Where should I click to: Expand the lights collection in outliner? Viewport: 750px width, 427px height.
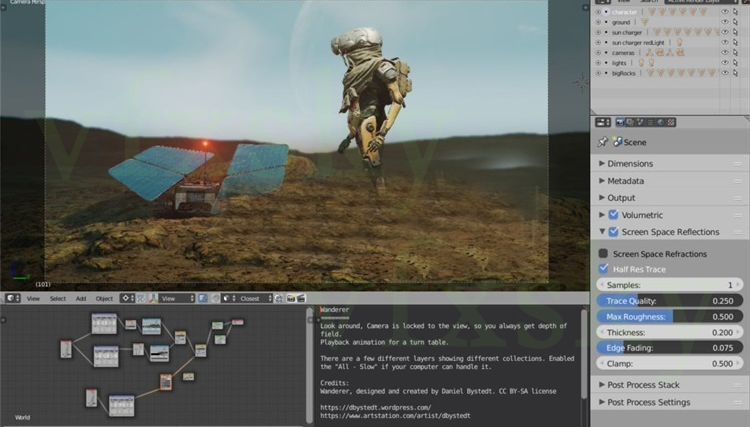pyautogui.click(x=598, y=63)
